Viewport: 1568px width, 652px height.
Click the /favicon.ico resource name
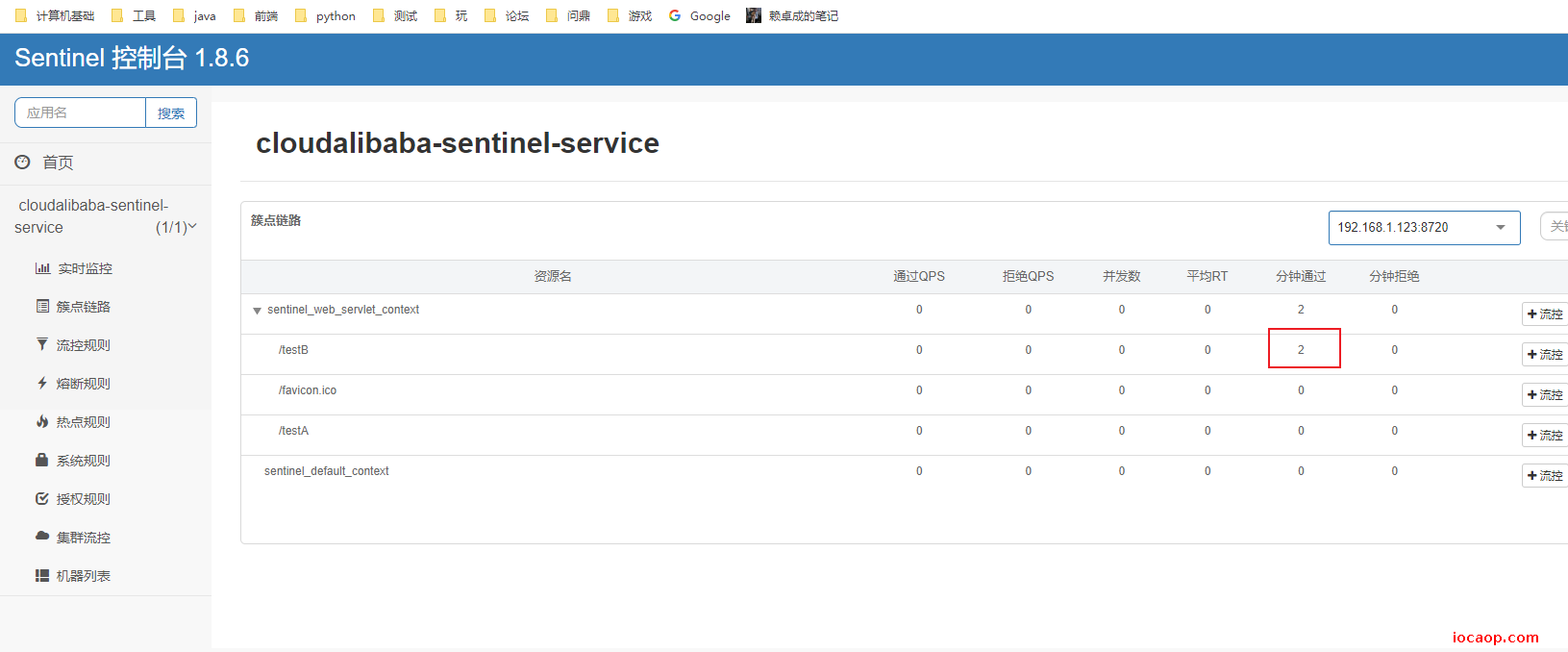[x=308, y=390]
